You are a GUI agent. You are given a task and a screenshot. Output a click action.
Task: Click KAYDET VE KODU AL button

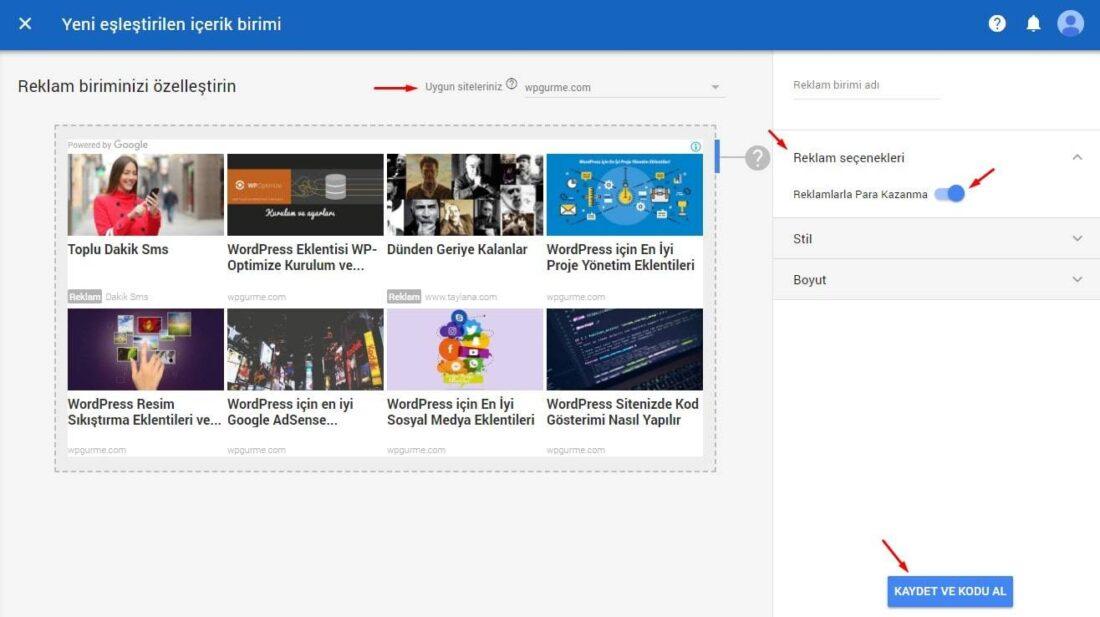coord(950,591)
